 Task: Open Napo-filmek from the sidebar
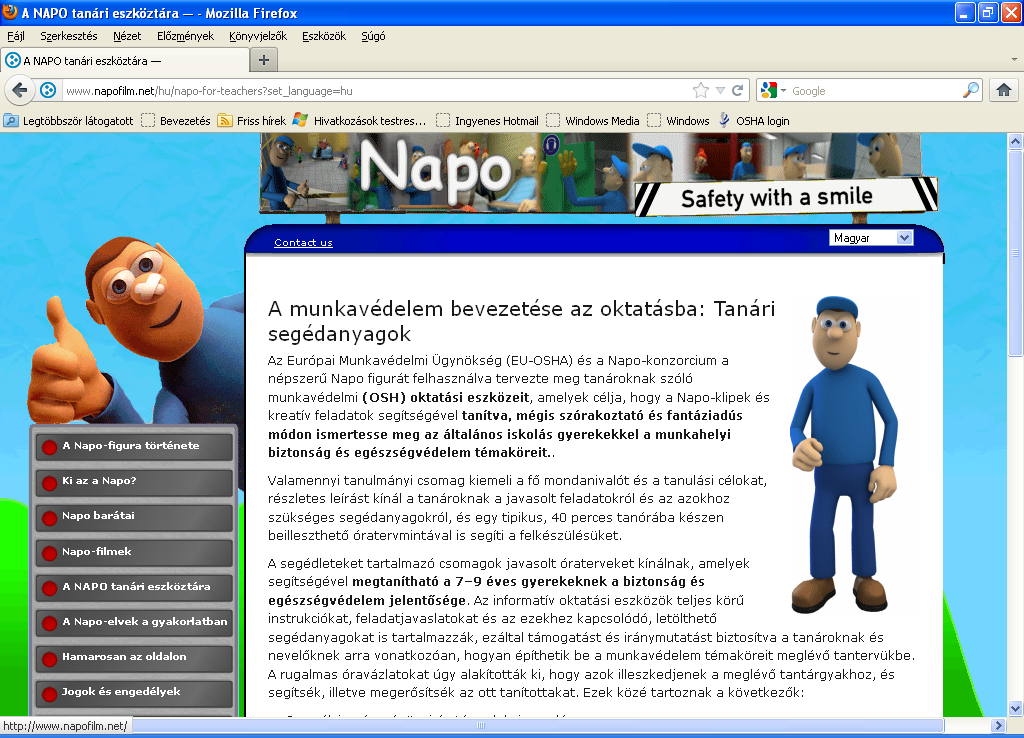pos(134,552)
